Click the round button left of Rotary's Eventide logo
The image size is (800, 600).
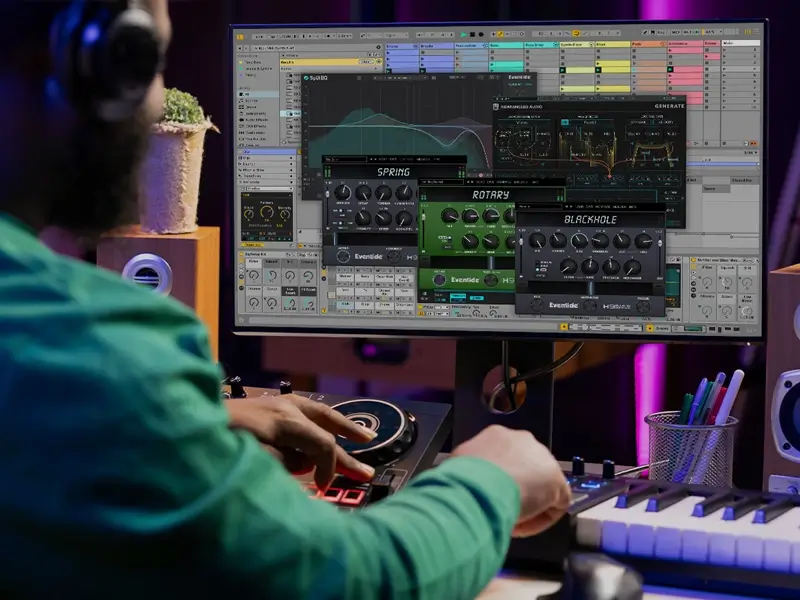(439, 280)
